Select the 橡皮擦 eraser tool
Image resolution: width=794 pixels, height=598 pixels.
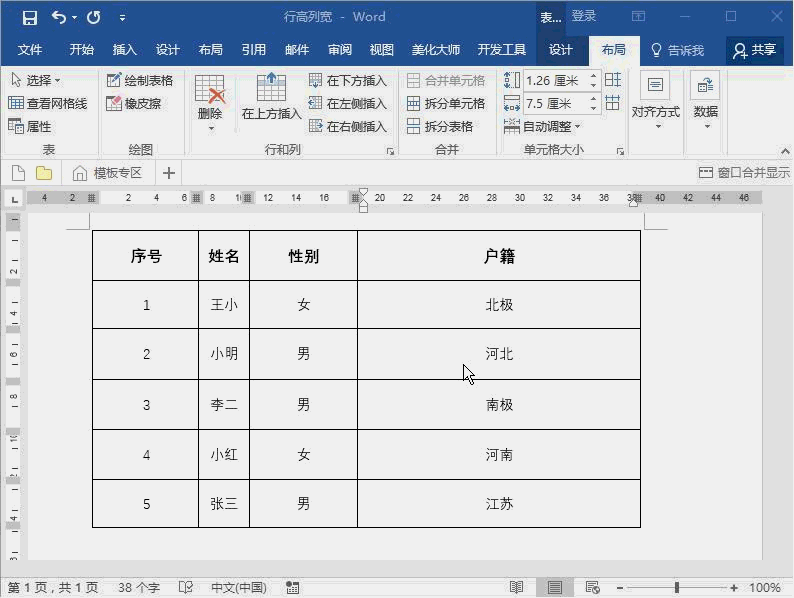[134, 103]
